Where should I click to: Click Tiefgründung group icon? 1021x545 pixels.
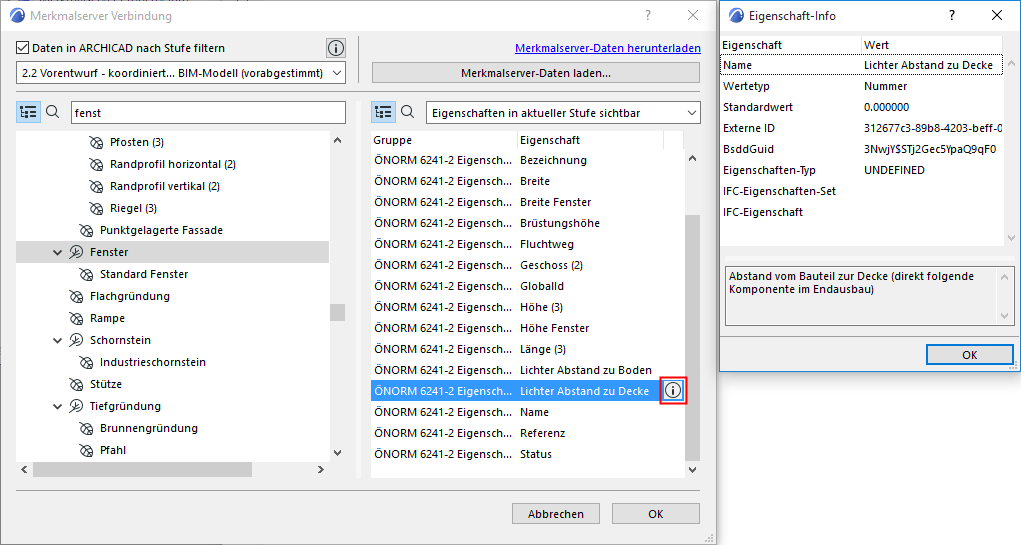76,406
